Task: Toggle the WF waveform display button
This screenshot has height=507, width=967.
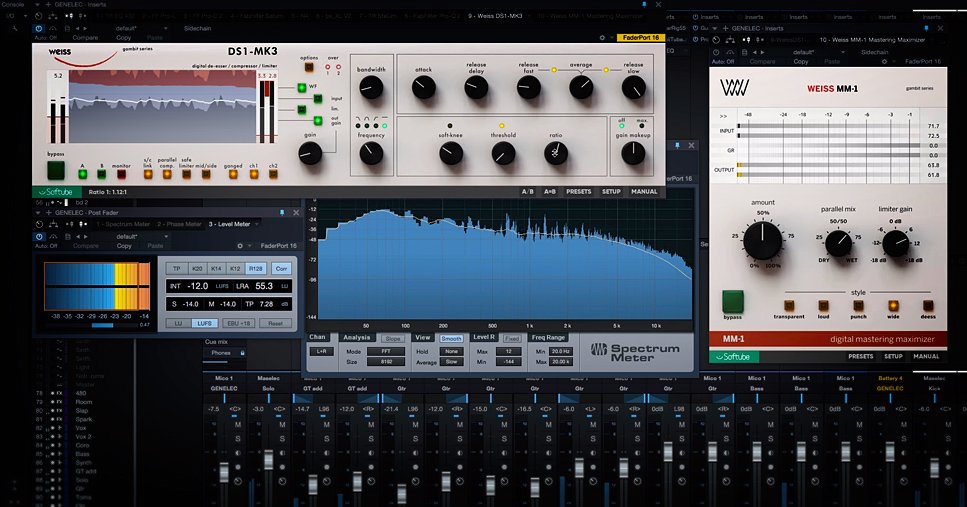Action: (x=300, y=87)
